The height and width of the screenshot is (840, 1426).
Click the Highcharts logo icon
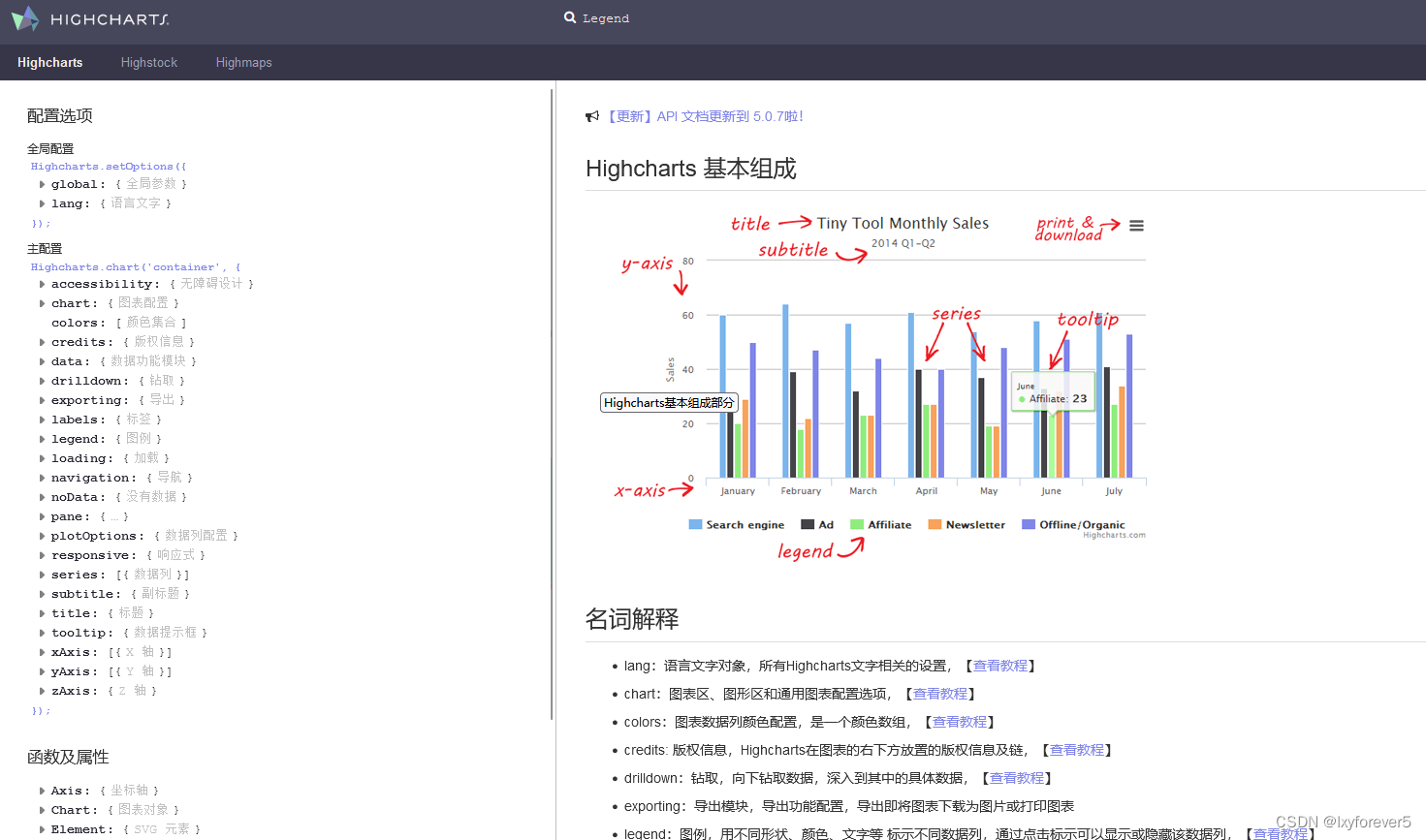pos(25,18)
